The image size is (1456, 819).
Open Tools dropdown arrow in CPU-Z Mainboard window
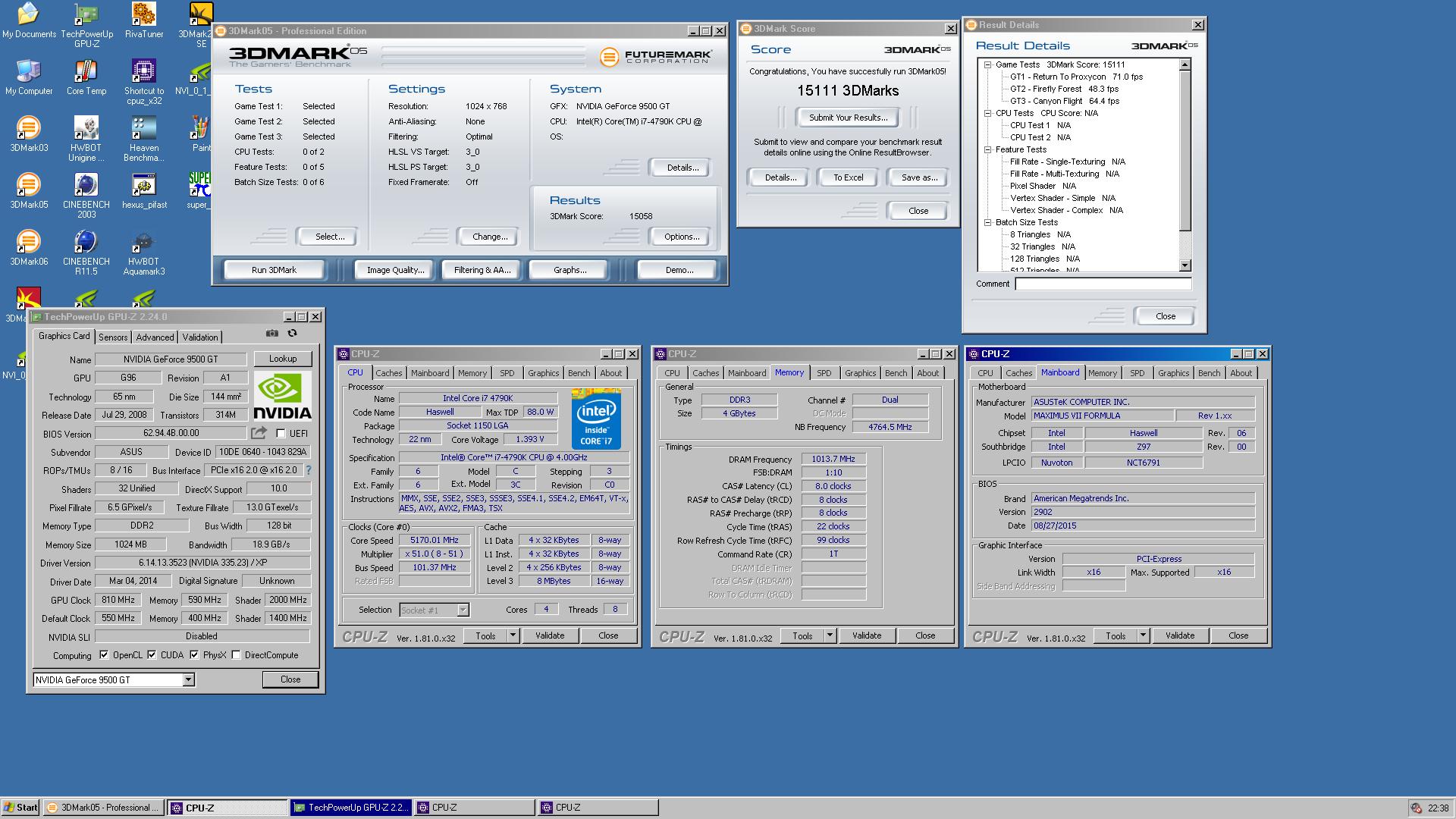coord(1143,635)
